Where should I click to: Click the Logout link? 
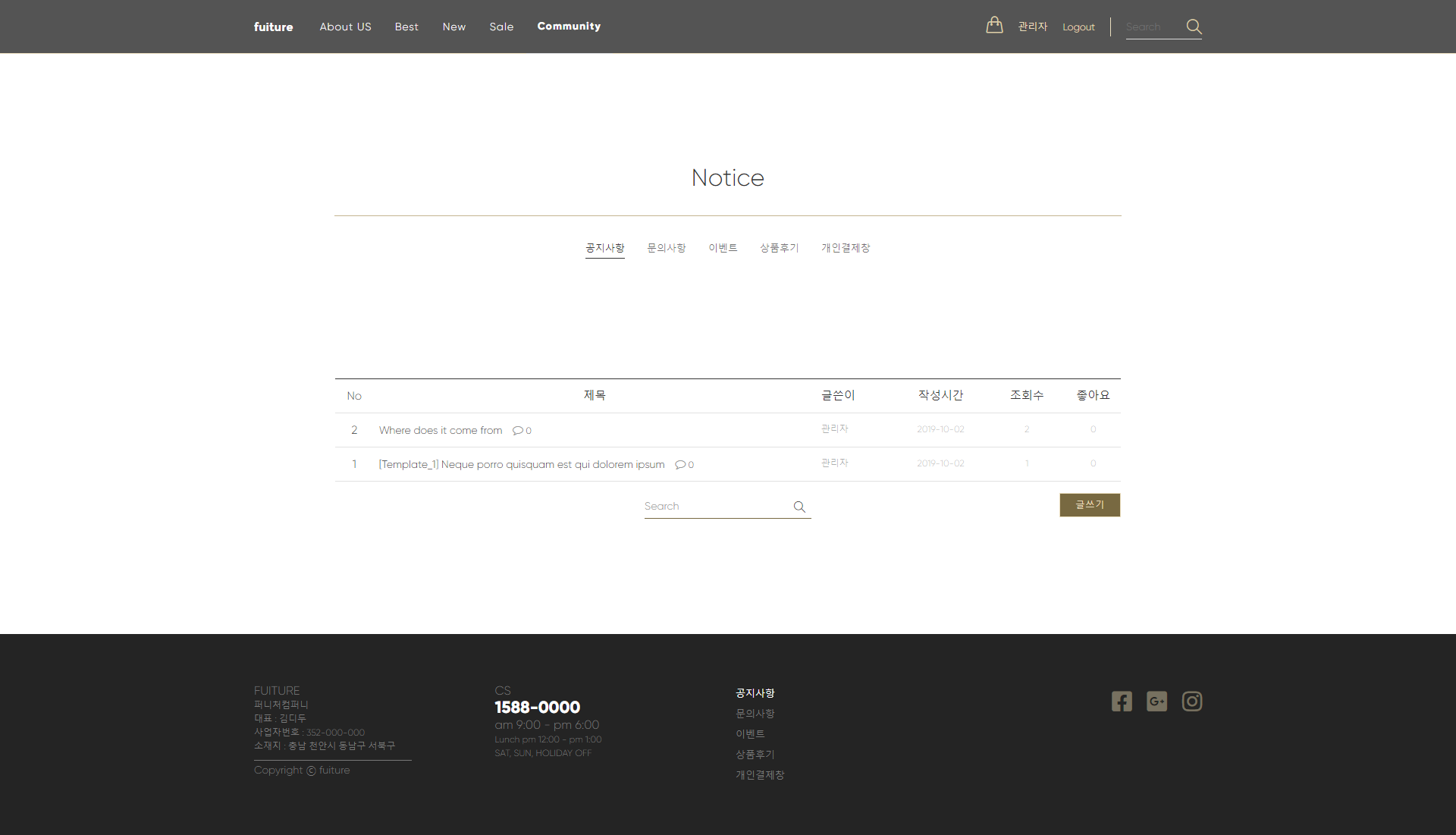coord(1078,27)
